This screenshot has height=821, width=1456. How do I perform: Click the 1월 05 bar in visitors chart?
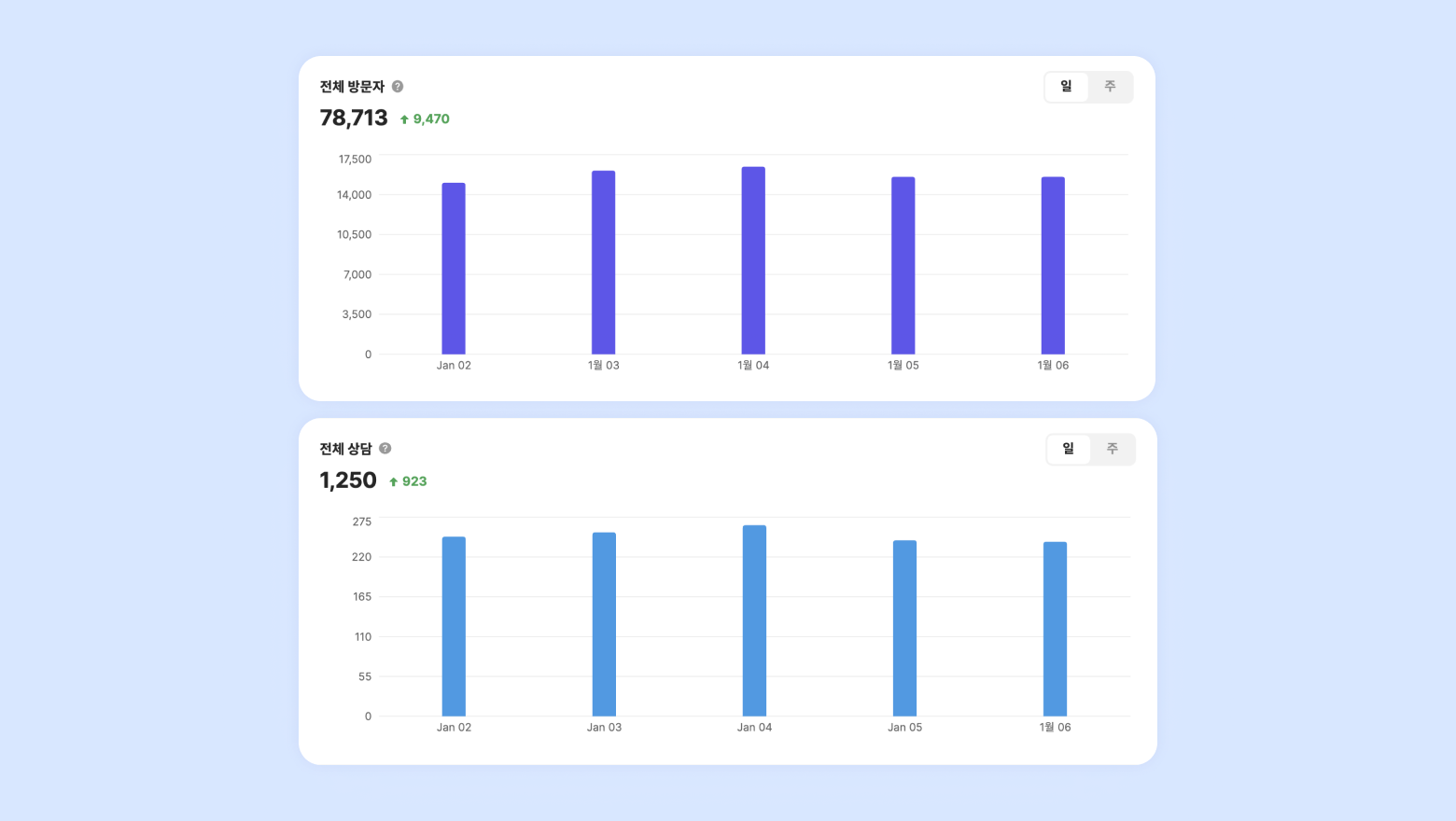903,266
